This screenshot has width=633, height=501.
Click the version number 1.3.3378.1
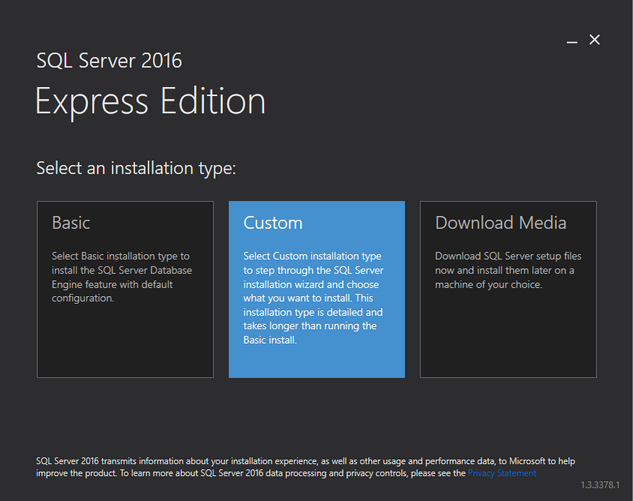[x=600, y=485]
